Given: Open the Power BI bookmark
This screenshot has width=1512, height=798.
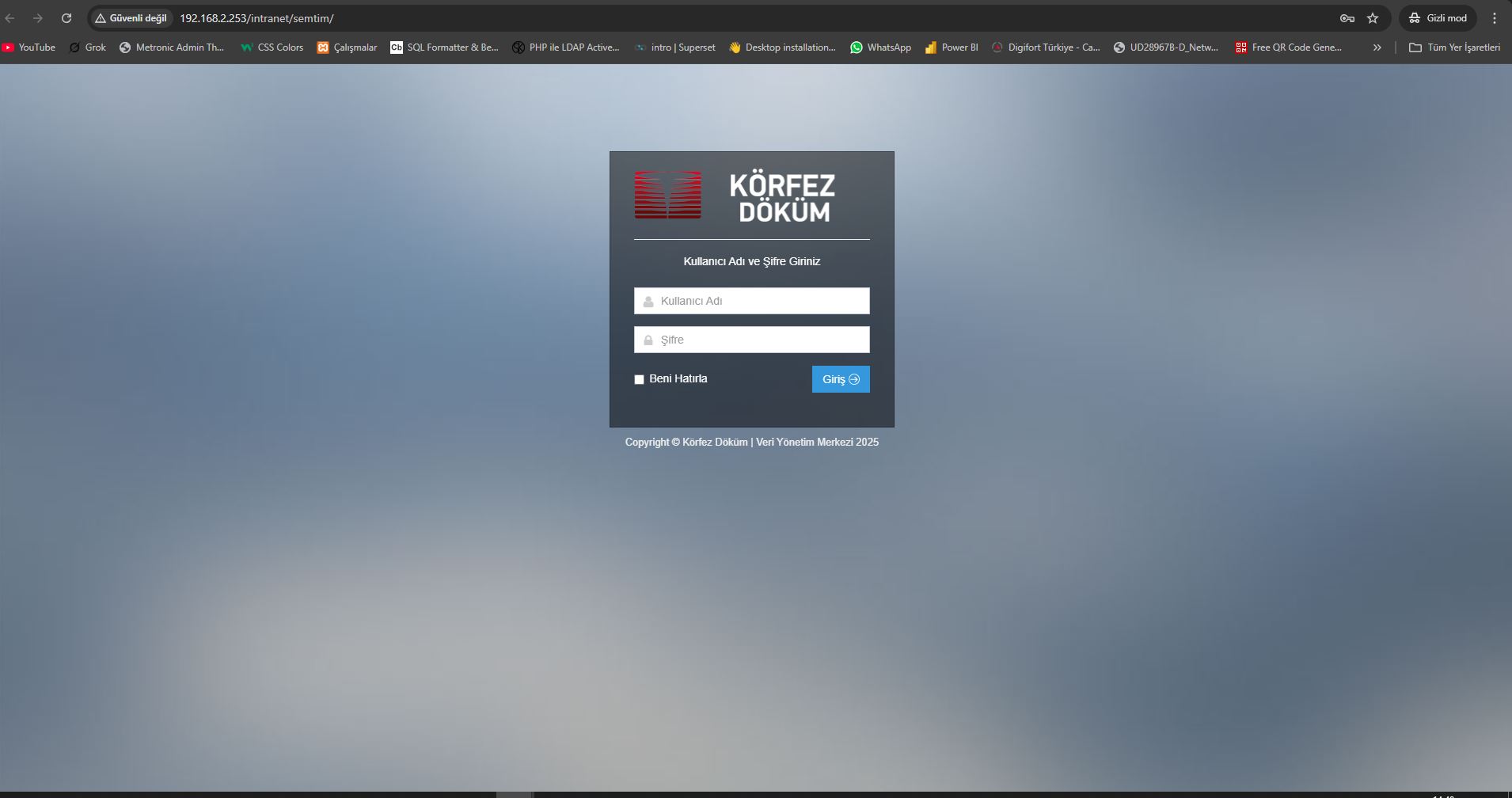Looking at the screenshot, I should pos(952,47).
